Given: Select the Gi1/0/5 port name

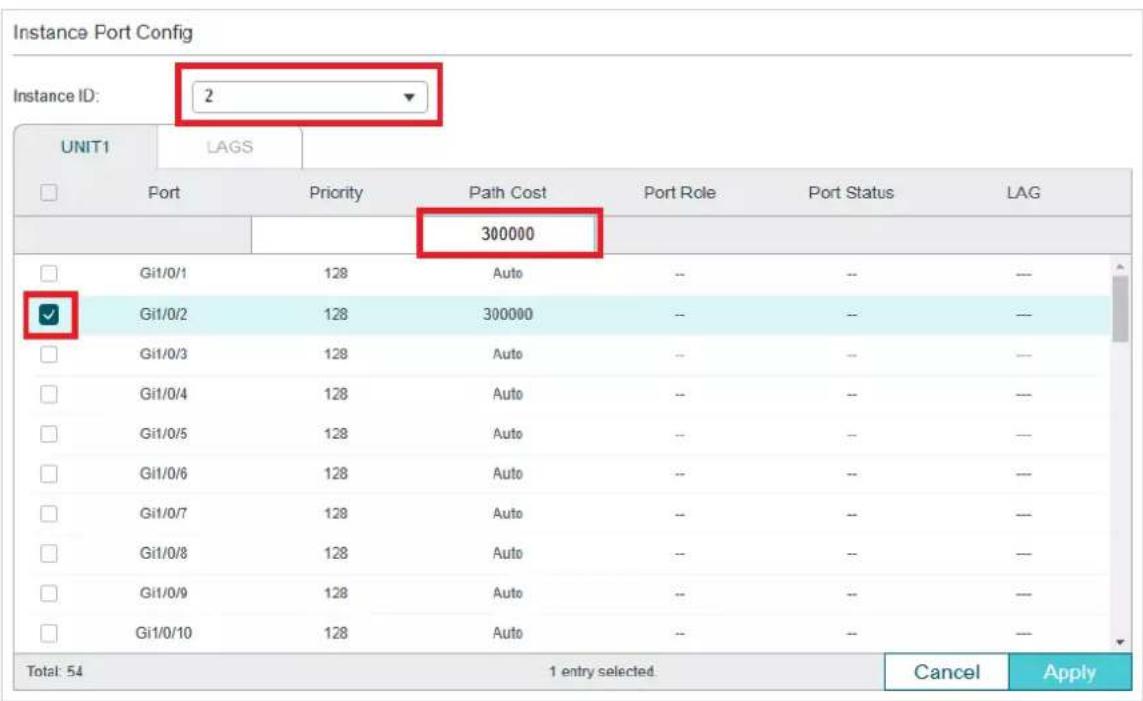Looking at the screenshot, I should (x=163, y=434).
